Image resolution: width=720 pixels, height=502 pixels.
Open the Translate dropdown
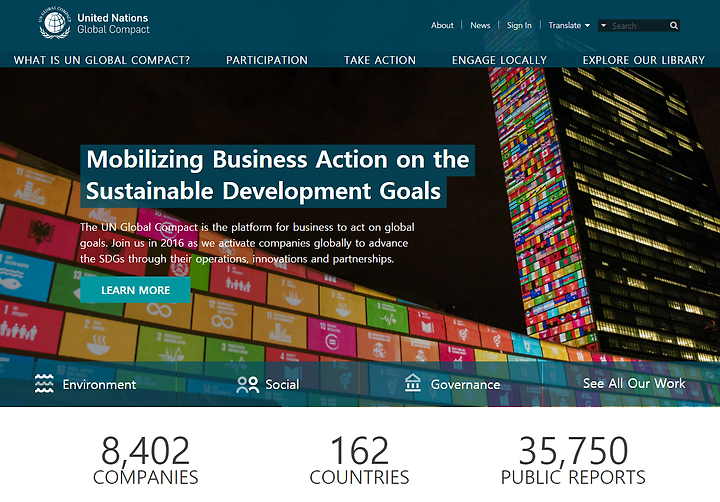coord(569,25)
